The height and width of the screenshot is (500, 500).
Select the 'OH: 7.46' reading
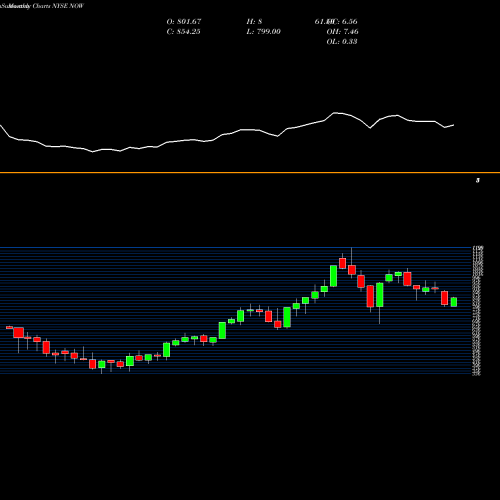342,32
